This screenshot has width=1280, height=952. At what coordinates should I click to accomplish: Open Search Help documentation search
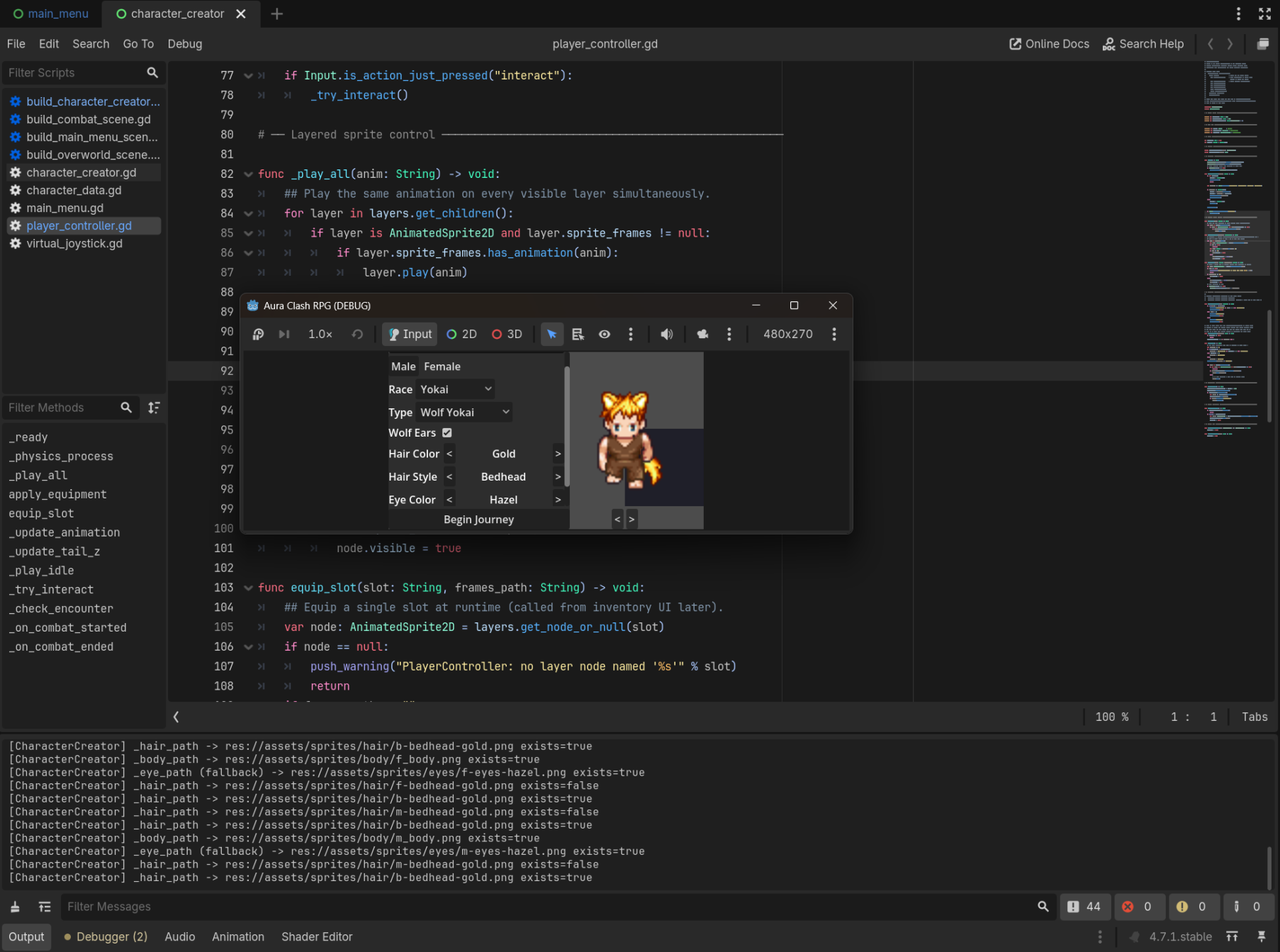tap(1143, 44)
